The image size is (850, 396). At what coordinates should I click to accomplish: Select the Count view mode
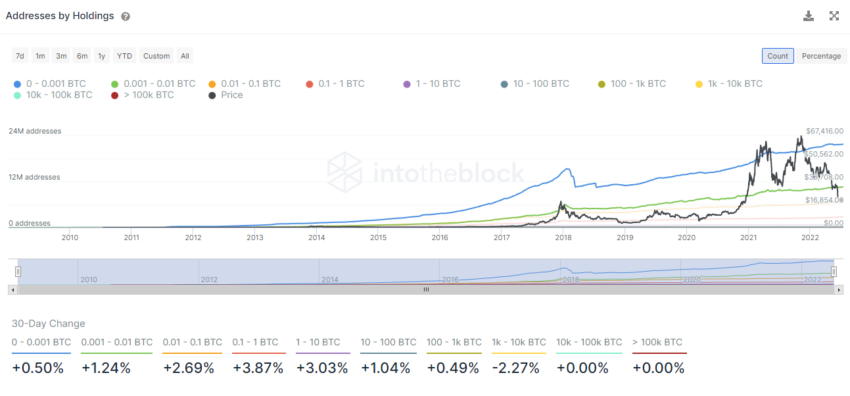(777, 56)
